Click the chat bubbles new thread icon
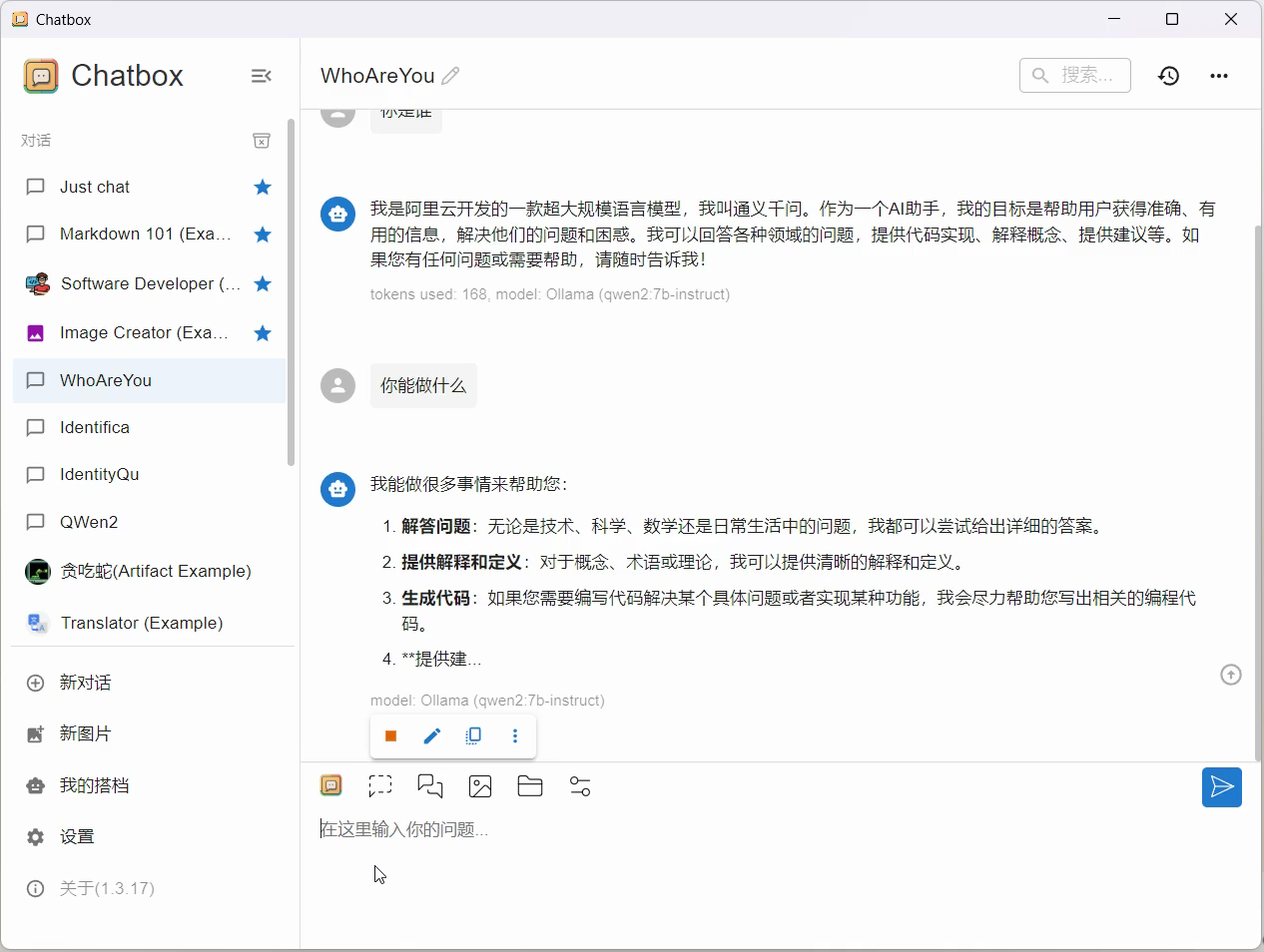 coord(430,786)
